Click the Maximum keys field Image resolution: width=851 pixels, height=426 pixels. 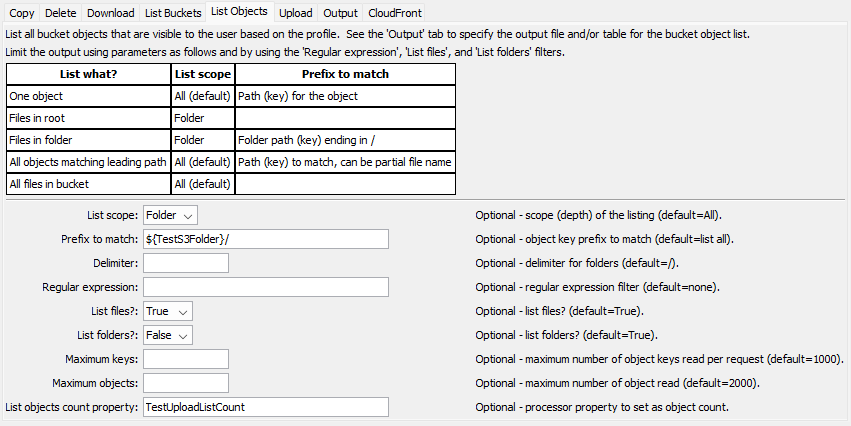click(x=186, y=359)
